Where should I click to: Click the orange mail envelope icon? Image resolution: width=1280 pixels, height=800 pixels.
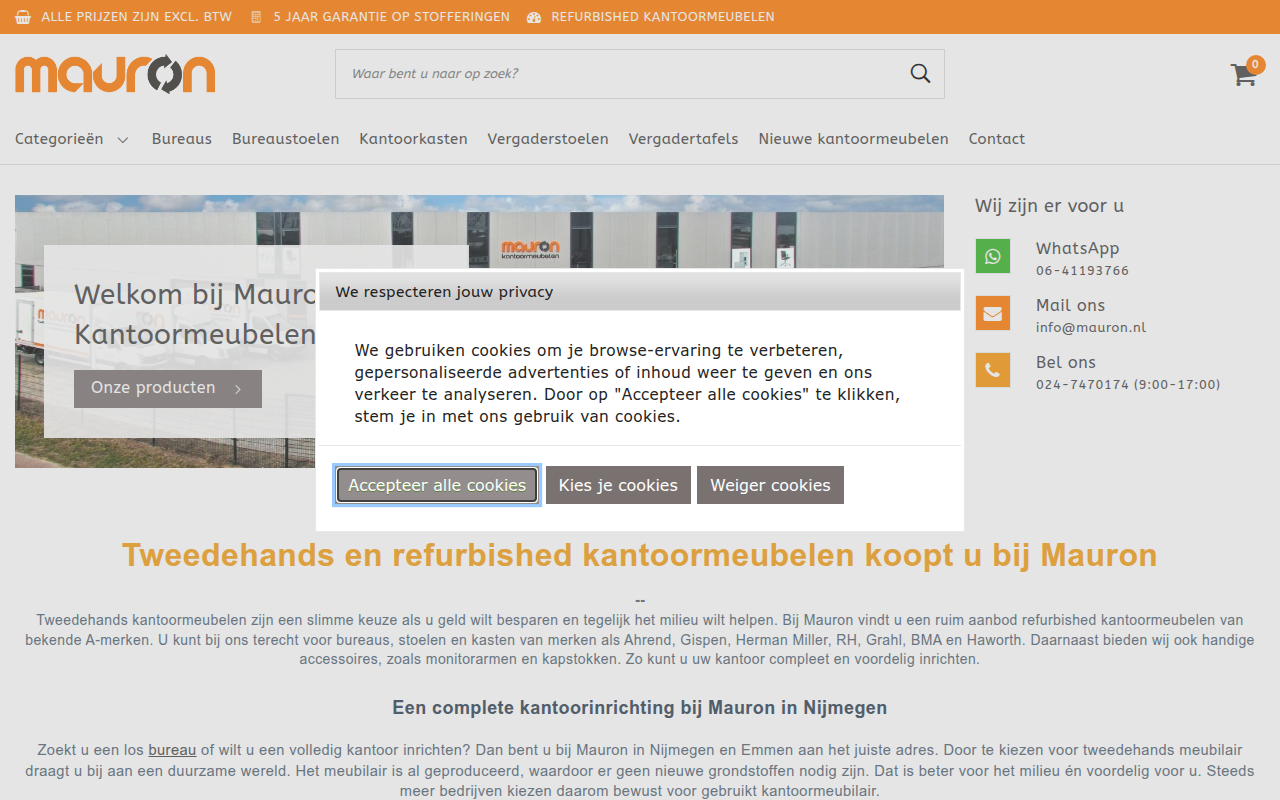(993, 313)
